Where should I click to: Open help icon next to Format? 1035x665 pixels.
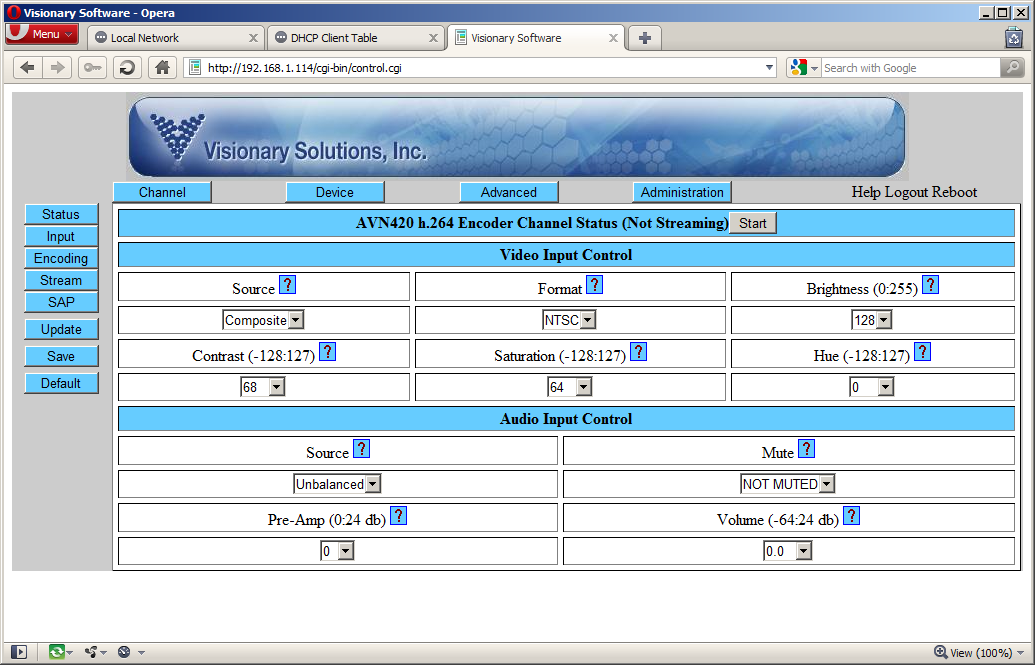[594, 285]
